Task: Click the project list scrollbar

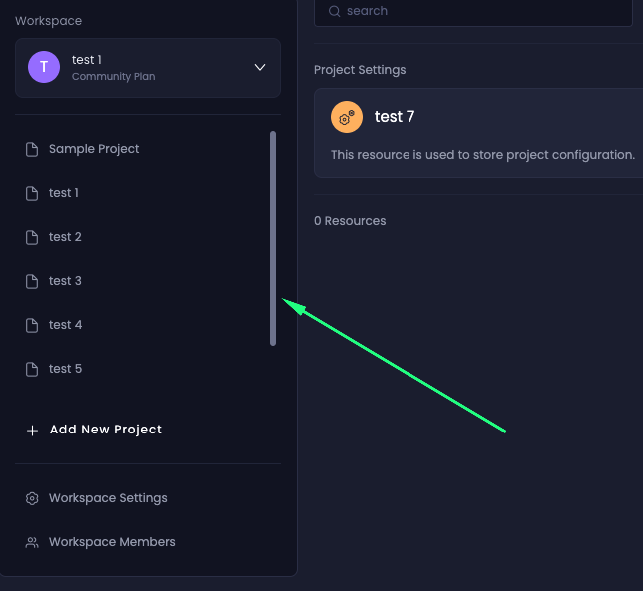Action: (x=273, y=238)
